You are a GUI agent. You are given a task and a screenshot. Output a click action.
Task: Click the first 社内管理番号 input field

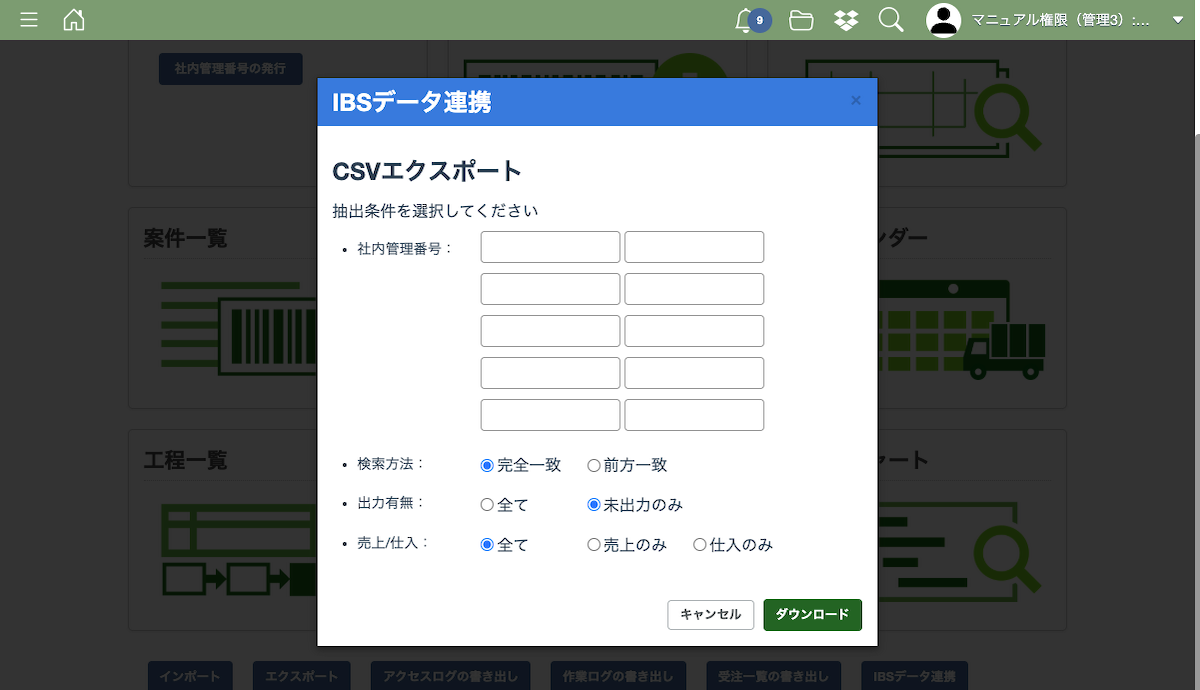tap(550, 247)
